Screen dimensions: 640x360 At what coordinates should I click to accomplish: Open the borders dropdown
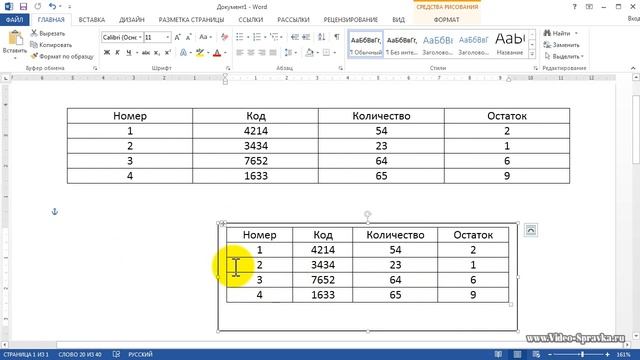(334, 53)
